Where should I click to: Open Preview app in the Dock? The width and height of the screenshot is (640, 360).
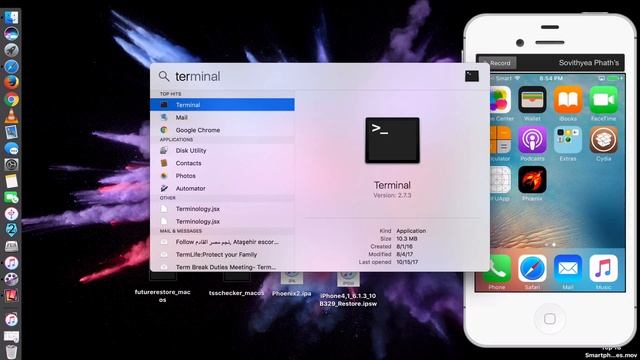pos(11,132)
